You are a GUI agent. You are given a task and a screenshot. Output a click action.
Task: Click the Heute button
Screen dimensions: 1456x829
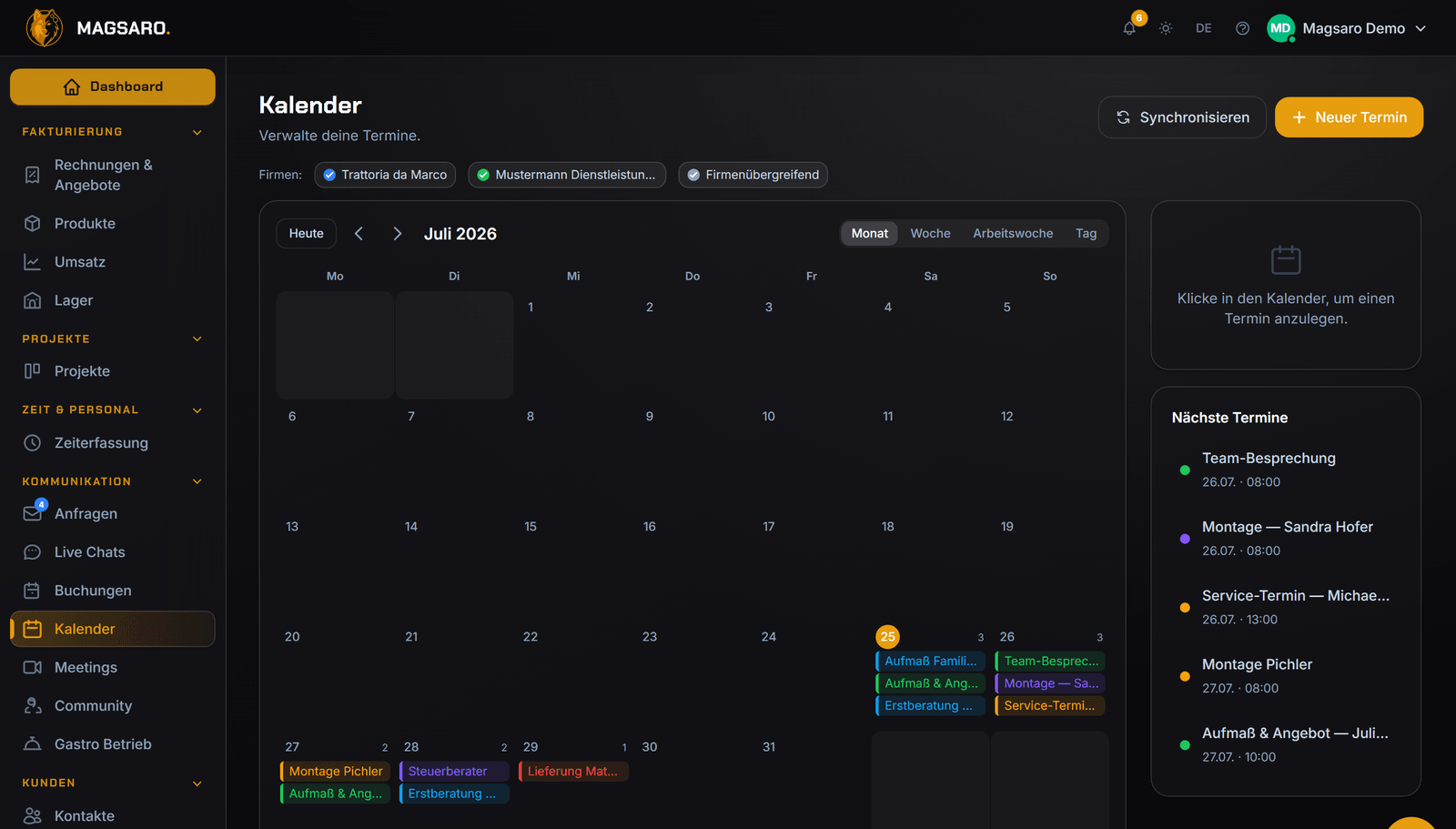coord(307,234)
